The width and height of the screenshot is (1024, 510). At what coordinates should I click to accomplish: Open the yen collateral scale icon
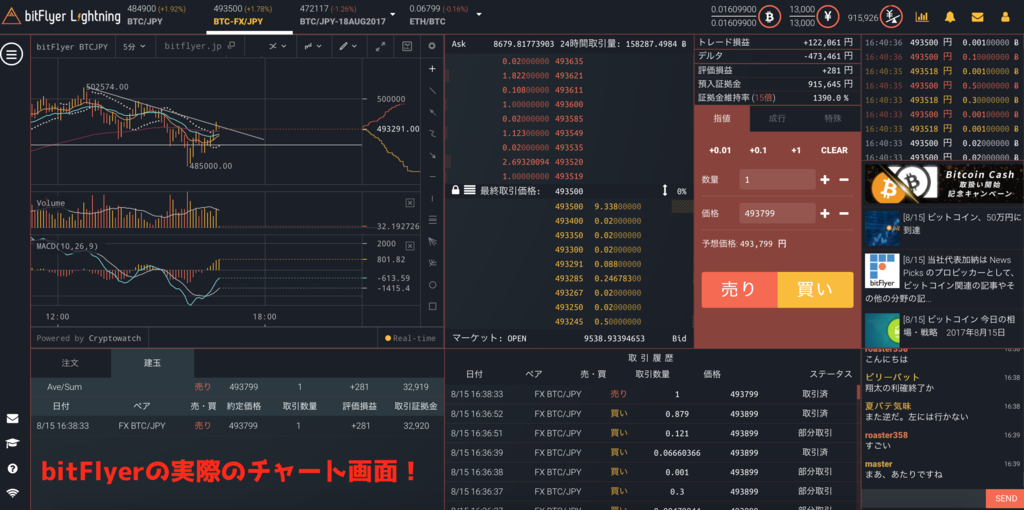(x=890, y=16)
